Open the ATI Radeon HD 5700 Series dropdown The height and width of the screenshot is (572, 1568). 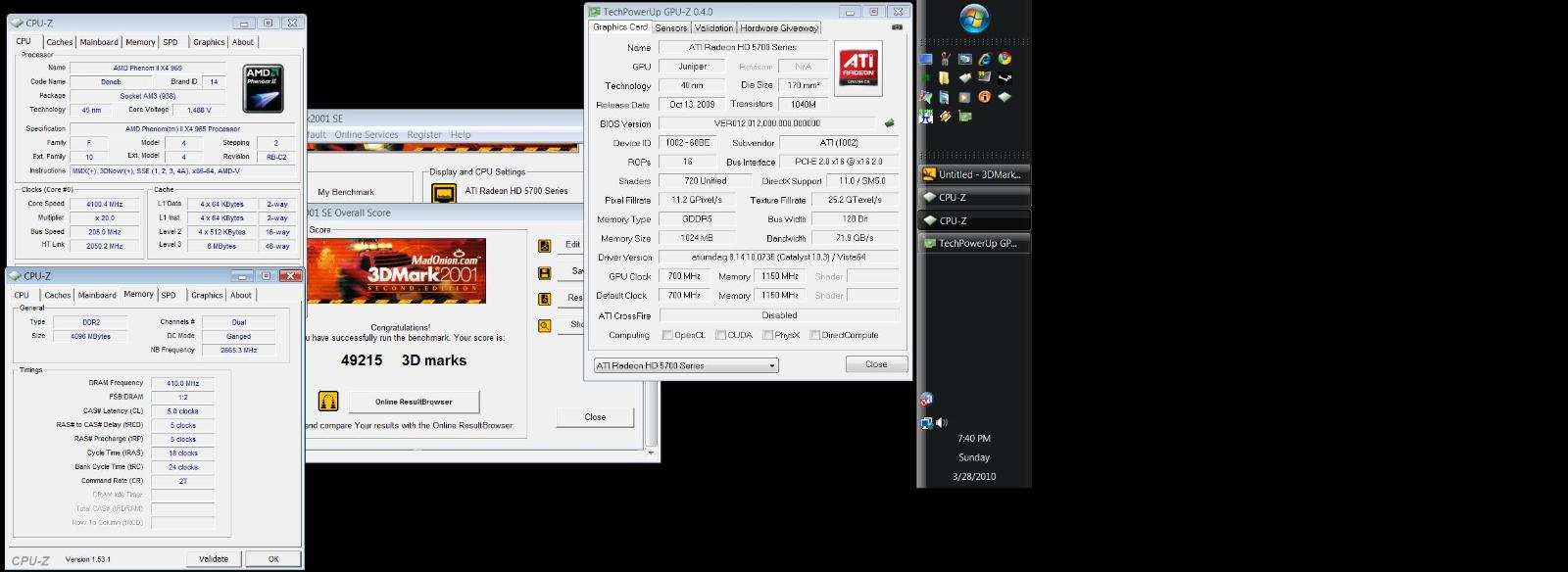pyautogui.click(x=686, y=365)
